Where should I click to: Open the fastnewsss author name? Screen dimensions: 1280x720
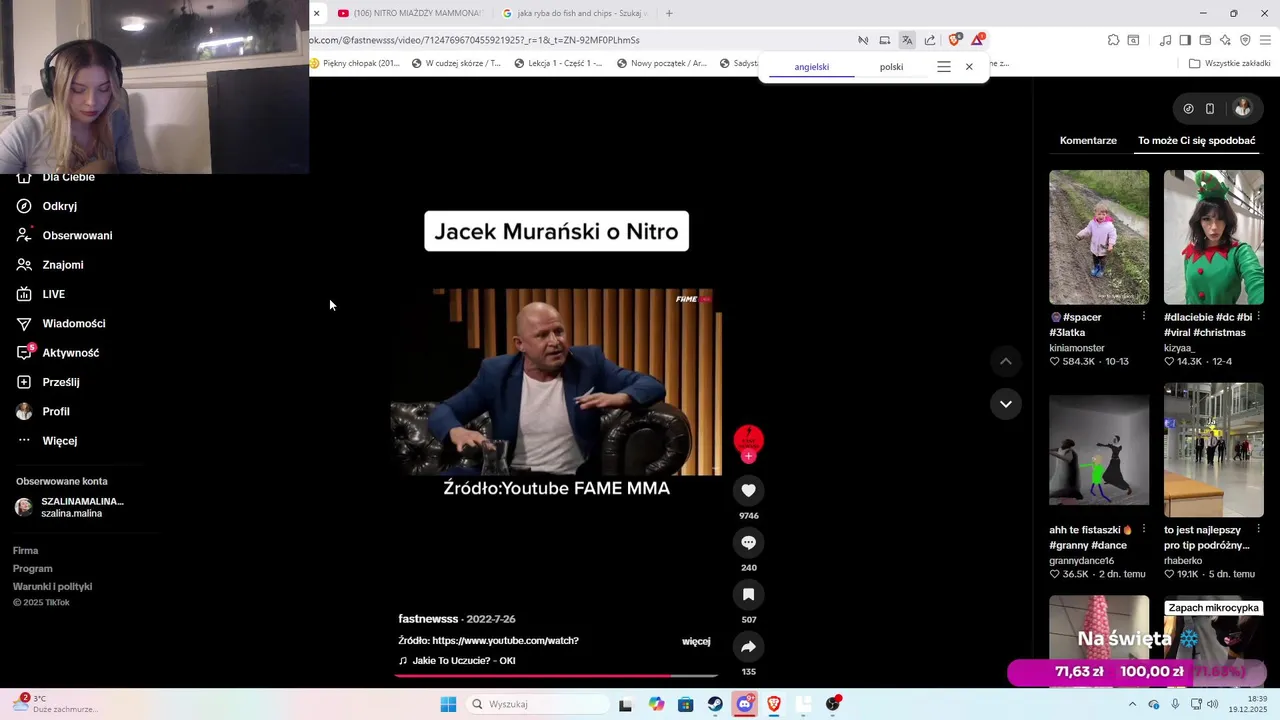(428, 619)
